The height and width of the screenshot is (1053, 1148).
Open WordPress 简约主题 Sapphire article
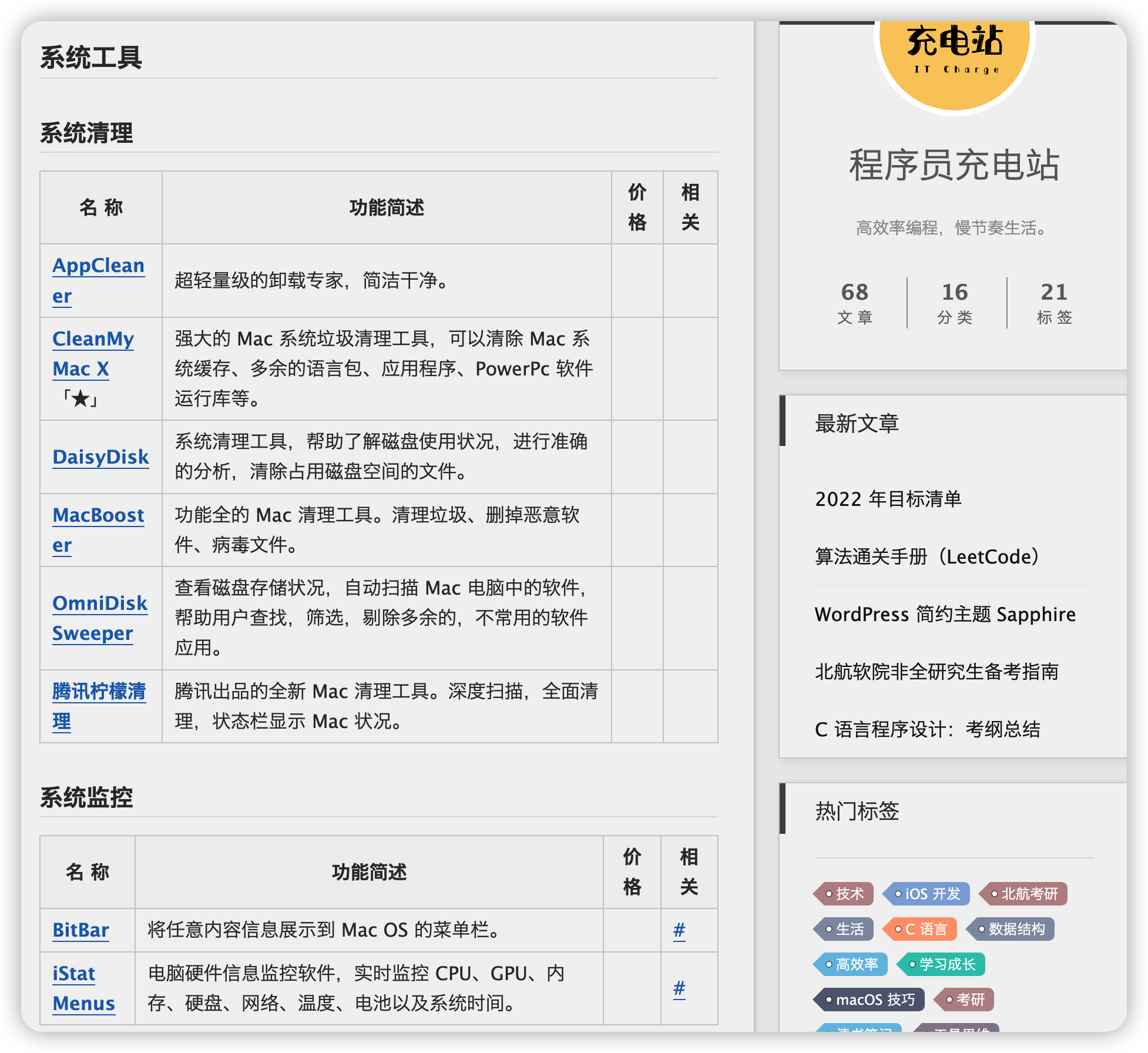[x=945, y=615]
